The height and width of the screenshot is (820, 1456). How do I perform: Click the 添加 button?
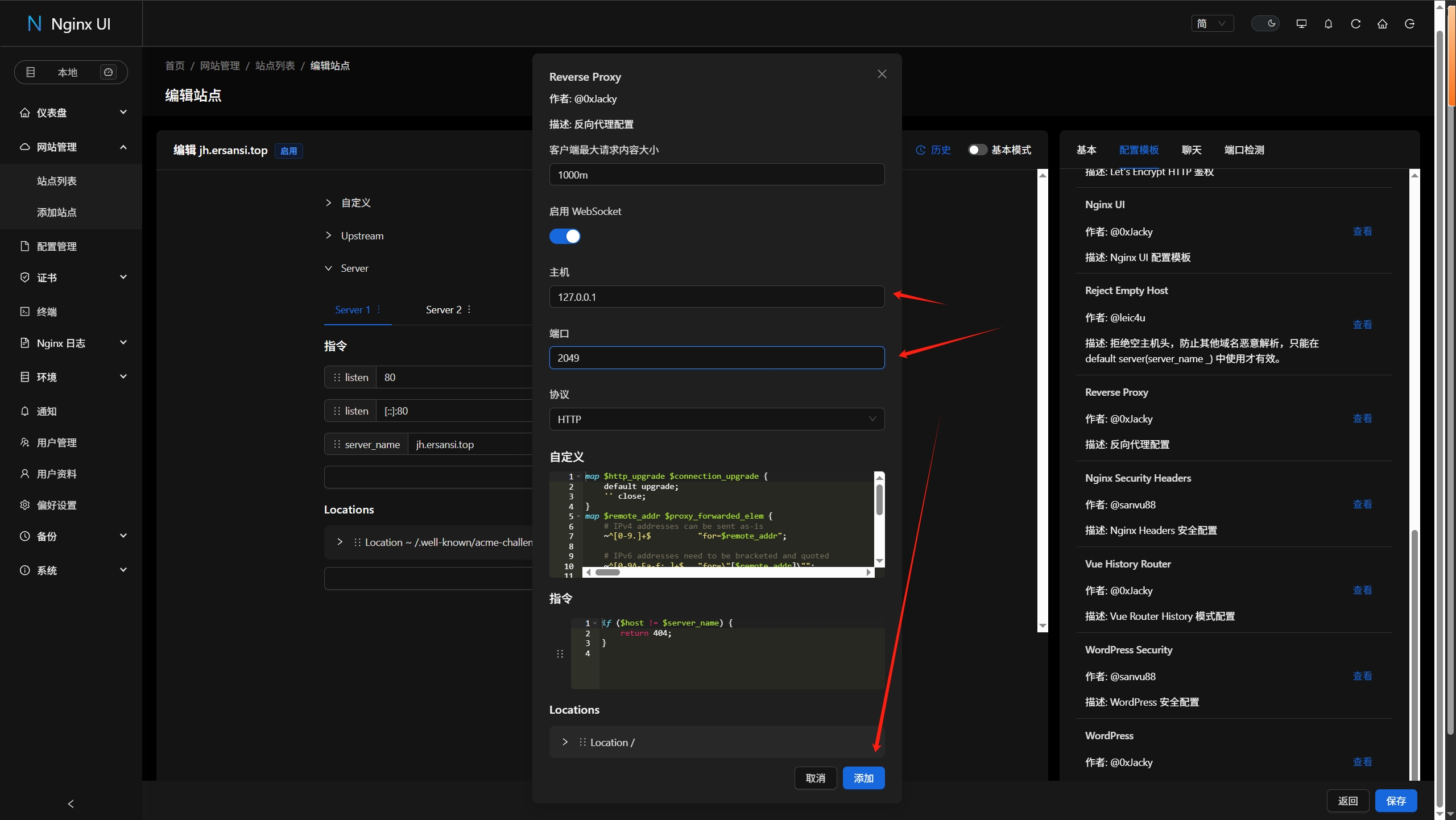[863, 778]
